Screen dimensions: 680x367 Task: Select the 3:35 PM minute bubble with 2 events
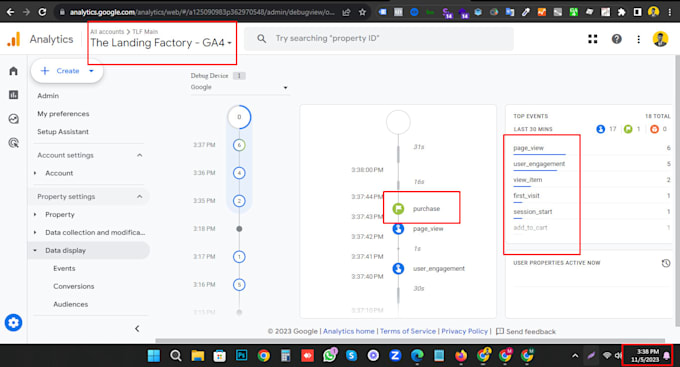click(239, 201)
